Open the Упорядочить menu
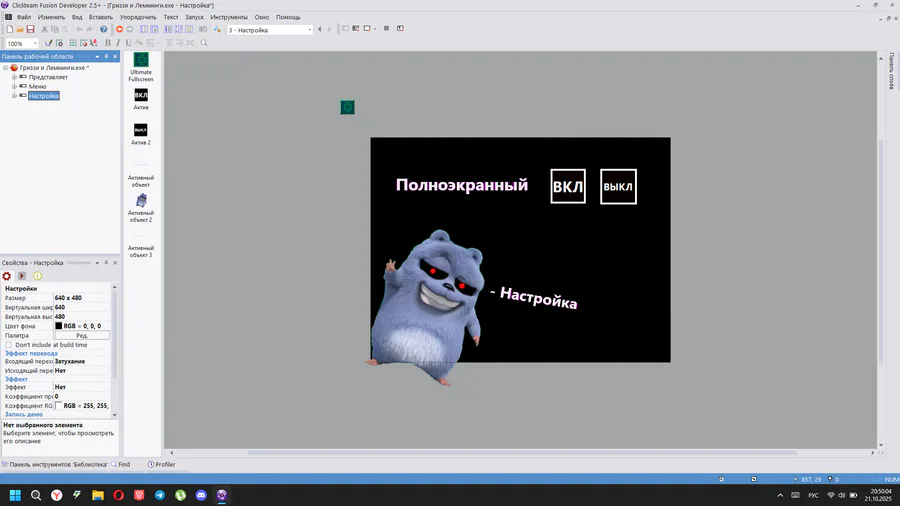This screenshot has width=900, height=506. pos(138,17)
